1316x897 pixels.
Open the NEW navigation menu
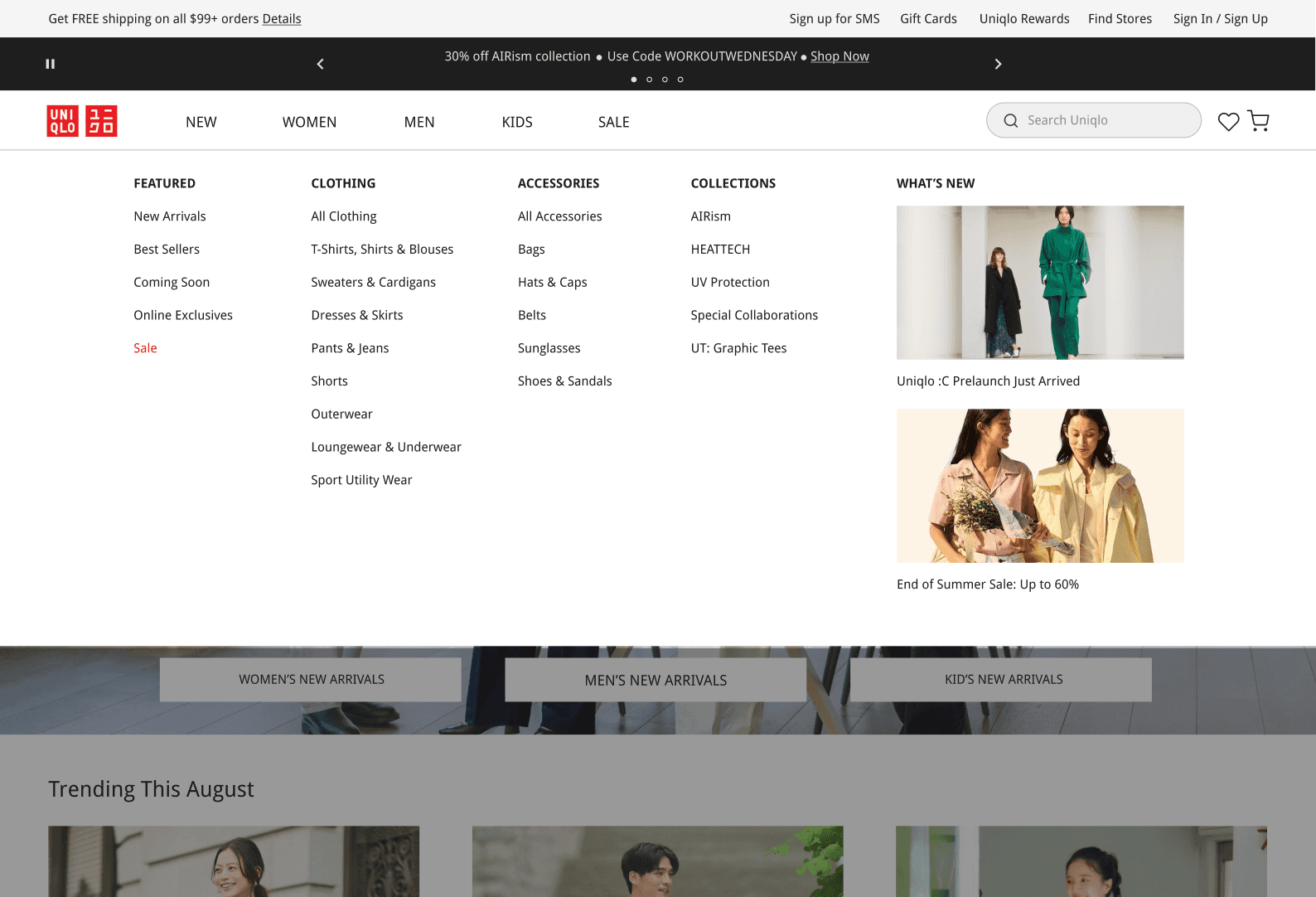[201, 122]
